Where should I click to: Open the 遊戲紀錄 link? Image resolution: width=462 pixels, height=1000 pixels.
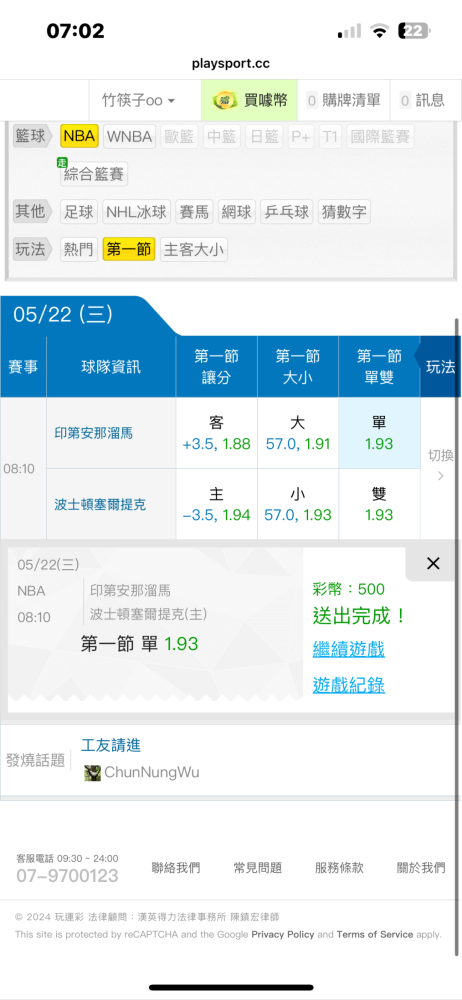pos(348,686)
